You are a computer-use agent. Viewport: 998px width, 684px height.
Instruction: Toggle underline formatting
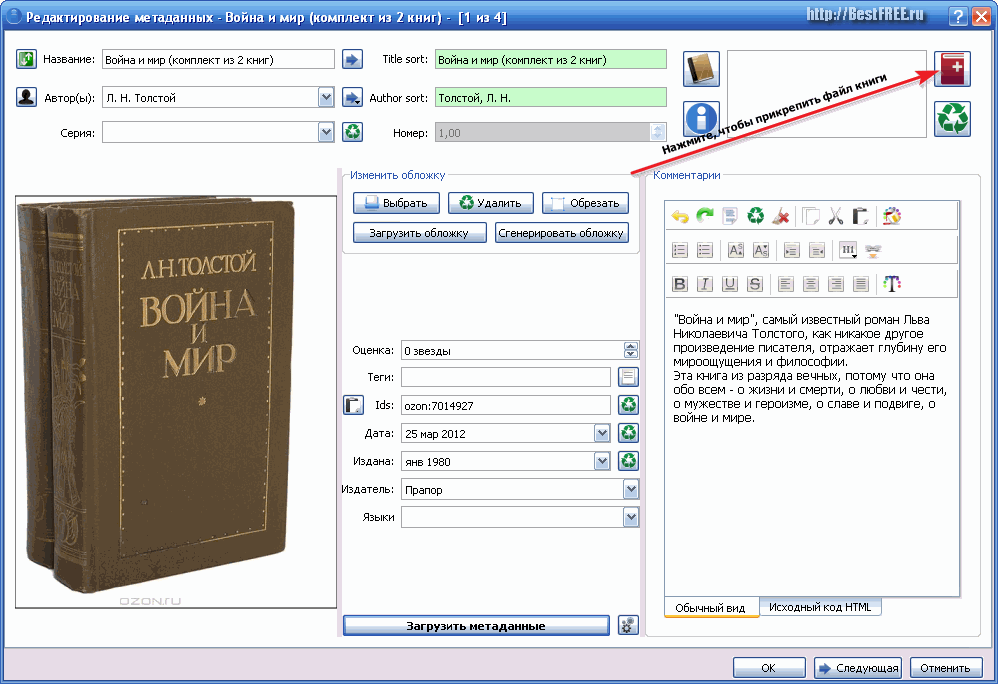point(730,284)
